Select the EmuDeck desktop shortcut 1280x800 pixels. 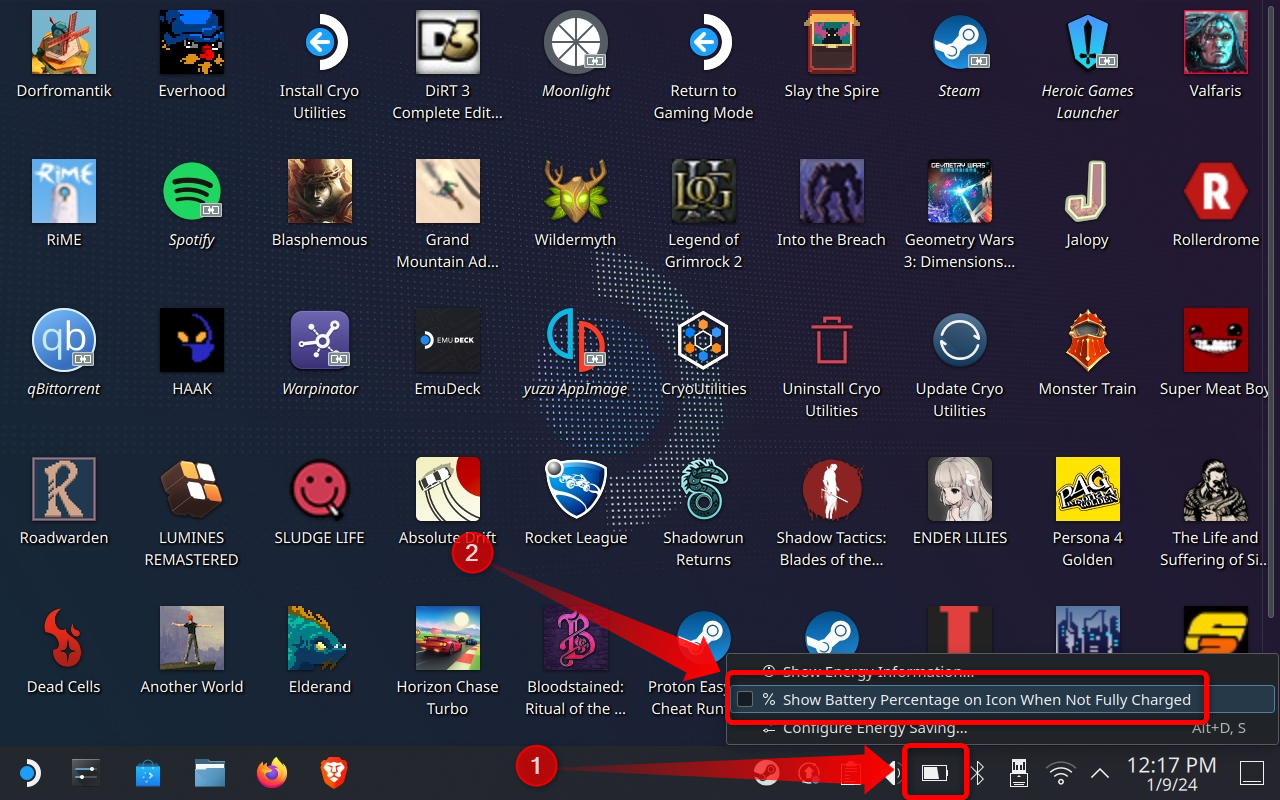coord(447,340)
